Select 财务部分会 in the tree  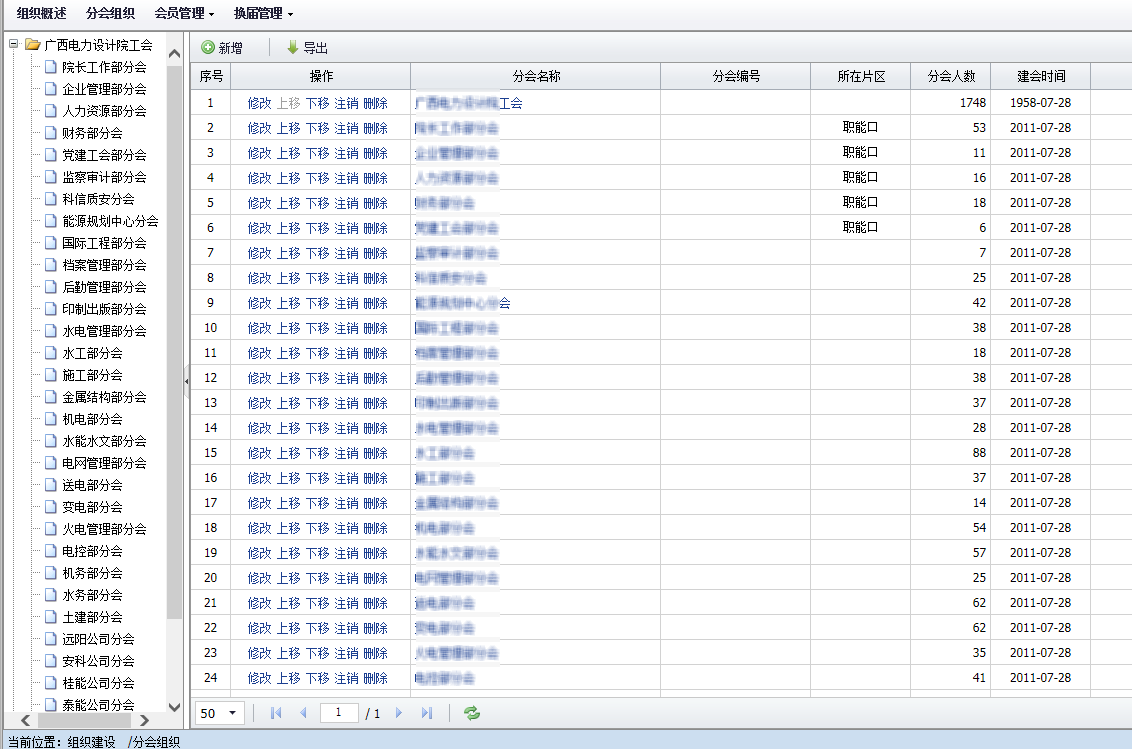click(92, 133)
